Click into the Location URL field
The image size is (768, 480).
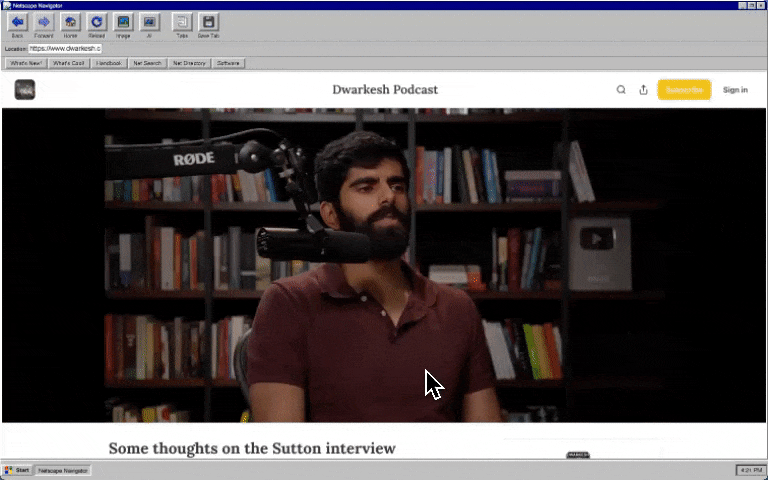(x=65, y=48)
